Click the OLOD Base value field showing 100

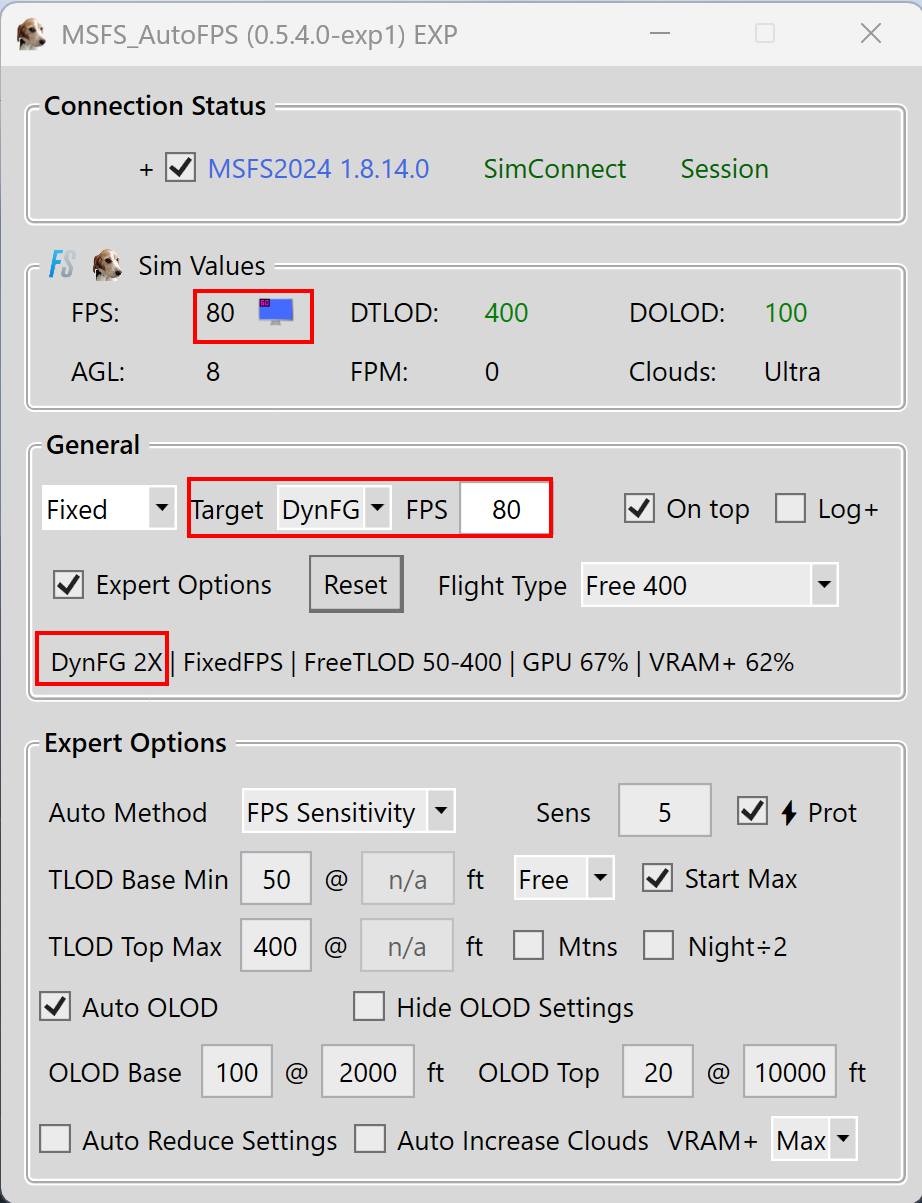pyautogui.click(x=237, y=1072)
